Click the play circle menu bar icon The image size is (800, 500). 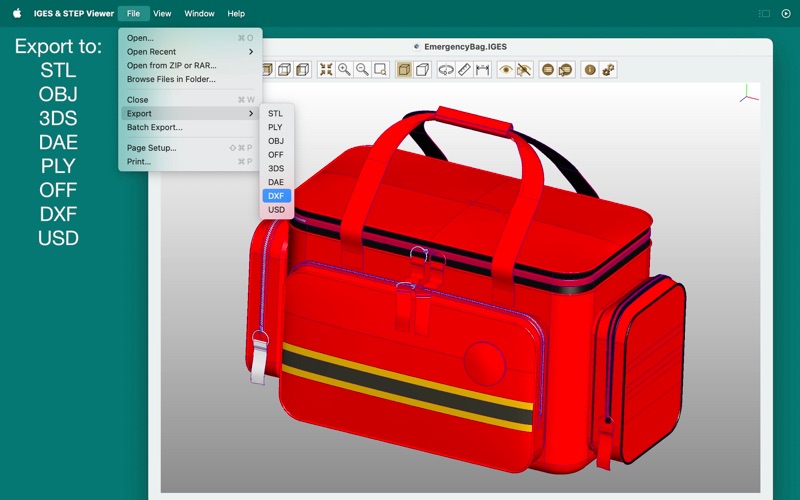tap(786, 13)
